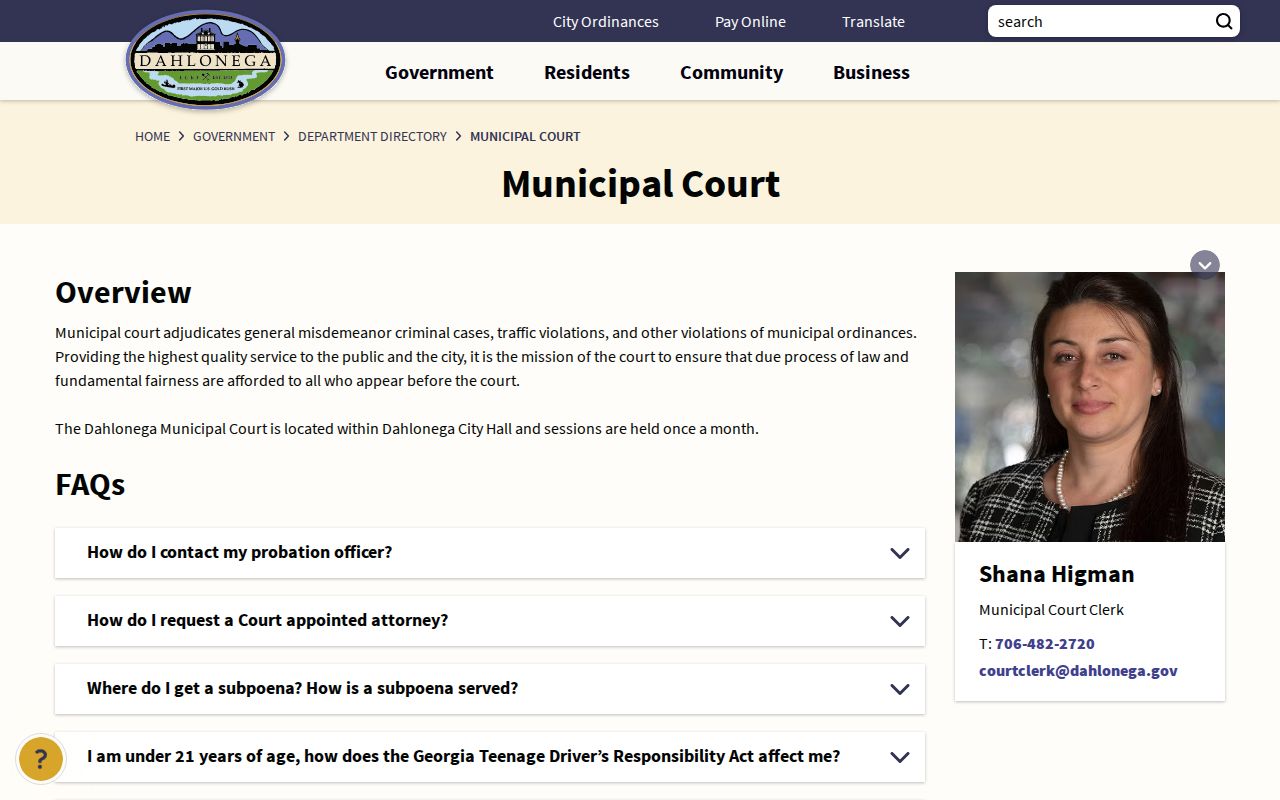Click Shana Higman's portrait photo
This screenshot has width=1280, height=800.
1090,407
